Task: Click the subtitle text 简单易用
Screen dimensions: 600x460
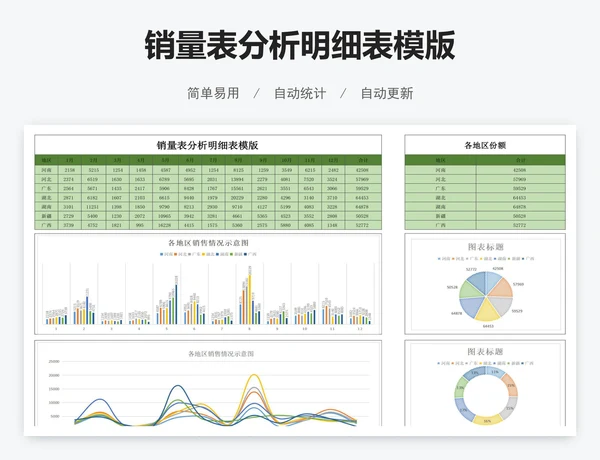Action: [x=213, y=93]
